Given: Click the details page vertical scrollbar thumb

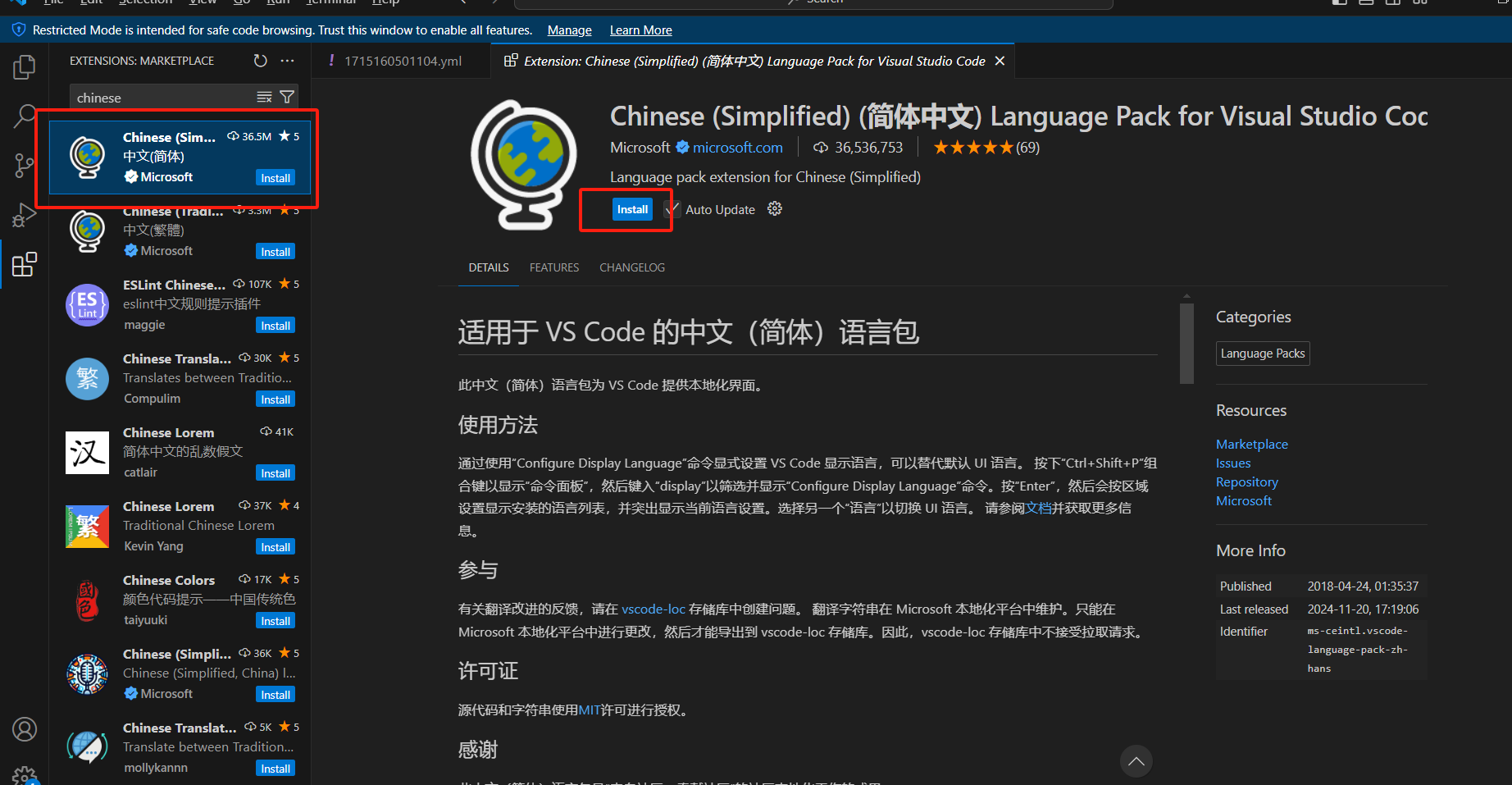Looking at the screenshot, I should [1186, 344].
